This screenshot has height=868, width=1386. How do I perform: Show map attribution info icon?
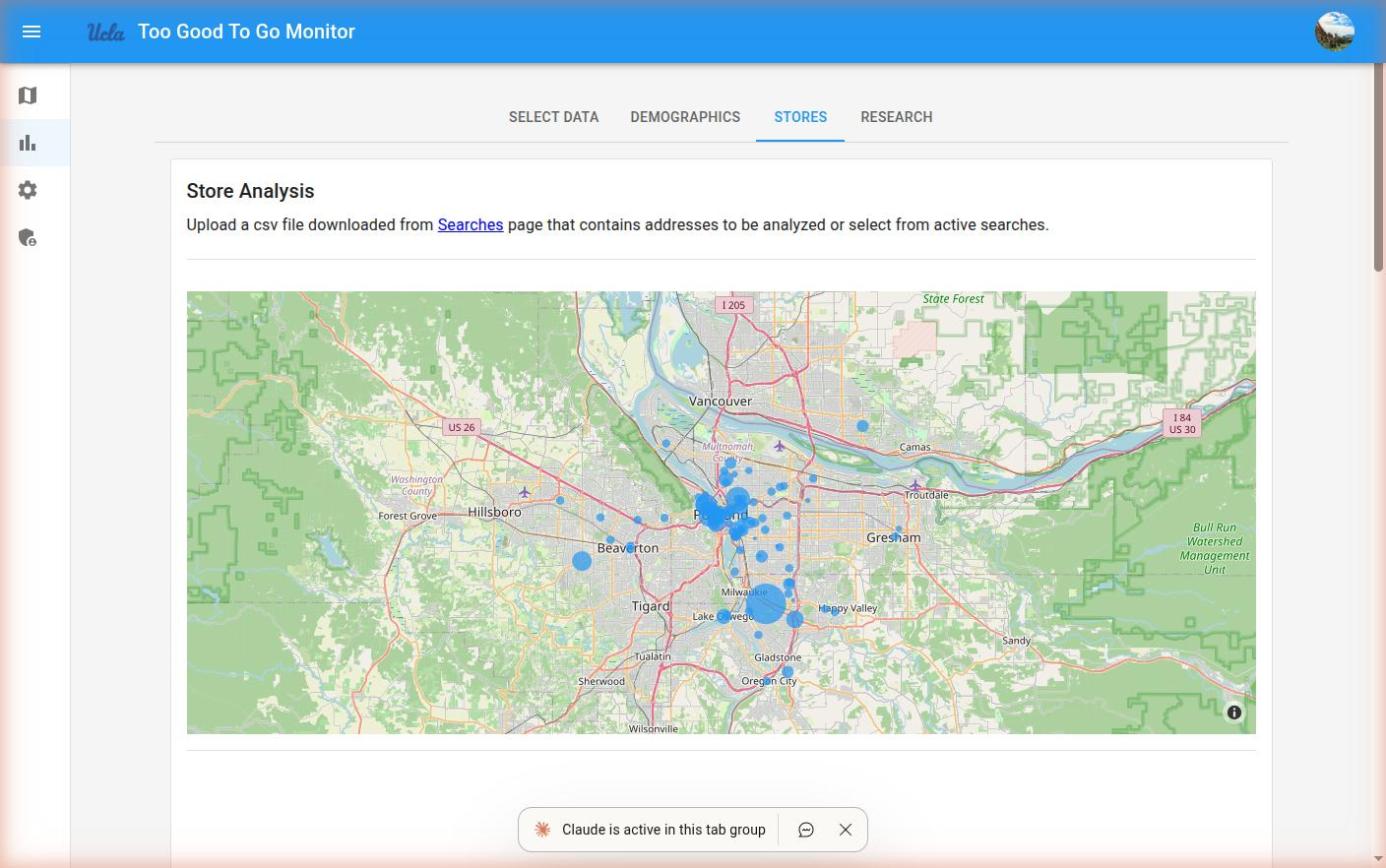1235,712
